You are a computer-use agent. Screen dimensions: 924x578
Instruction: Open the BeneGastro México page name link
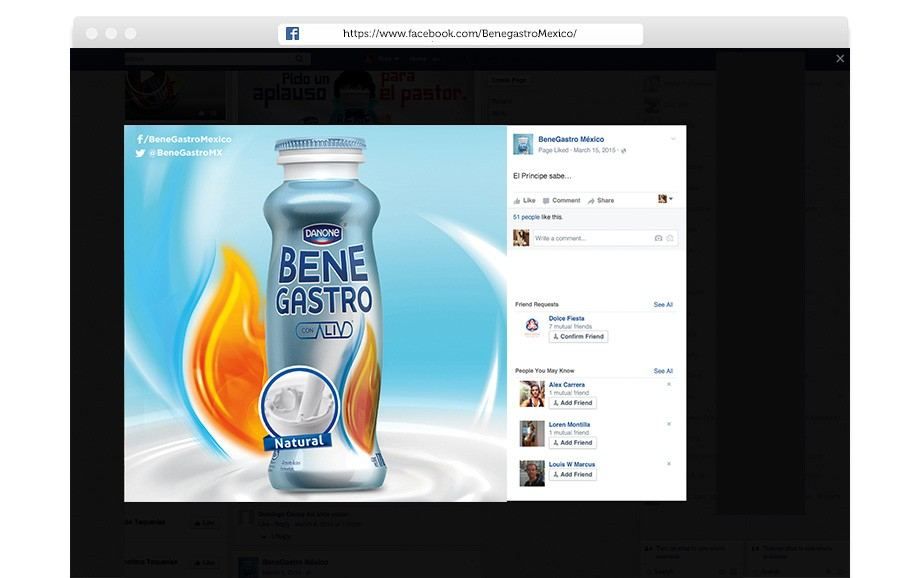point(571,140)
